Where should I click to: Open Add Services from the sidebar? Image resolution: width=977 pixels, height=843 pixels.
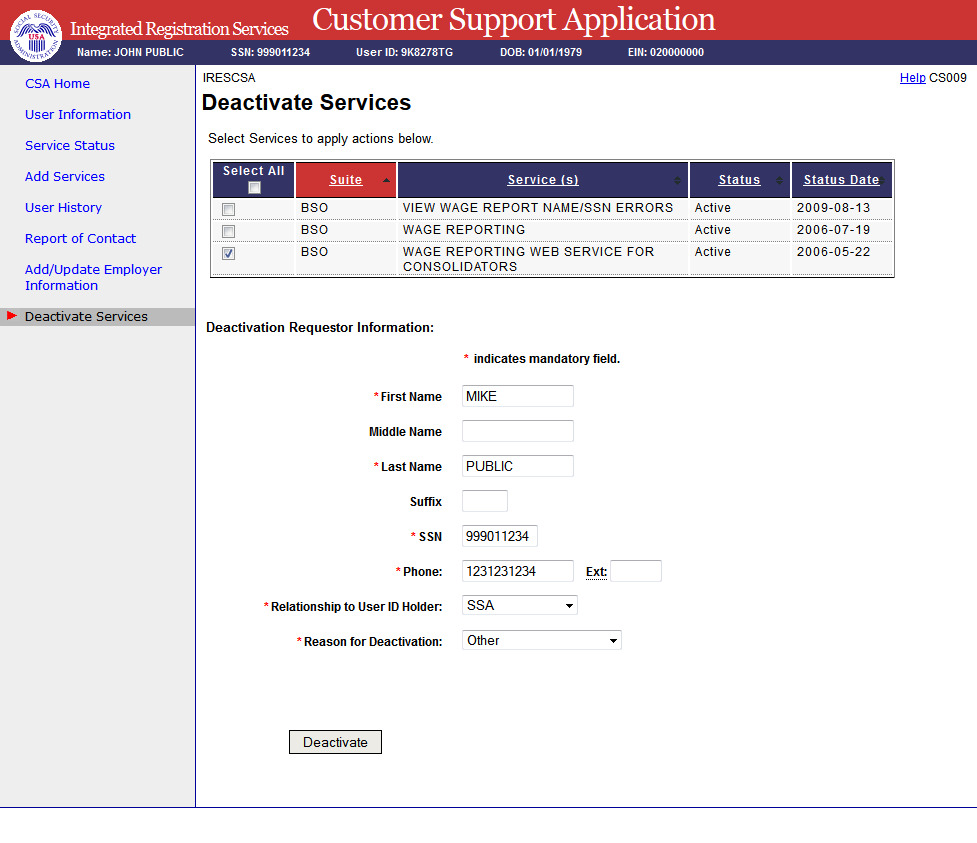pos(65,177)
